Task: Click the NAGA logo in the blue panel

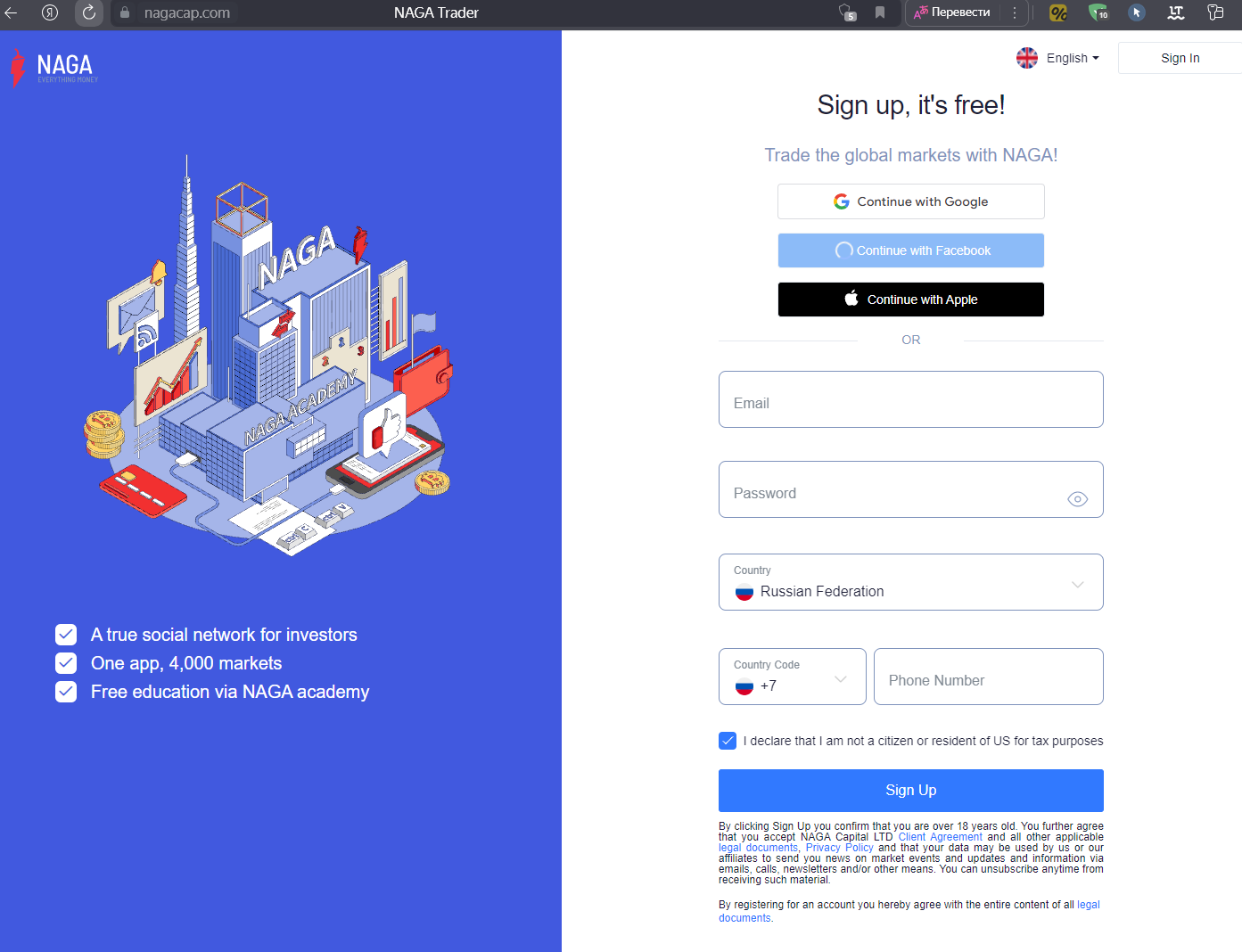Action: click(x=54, y=68)
